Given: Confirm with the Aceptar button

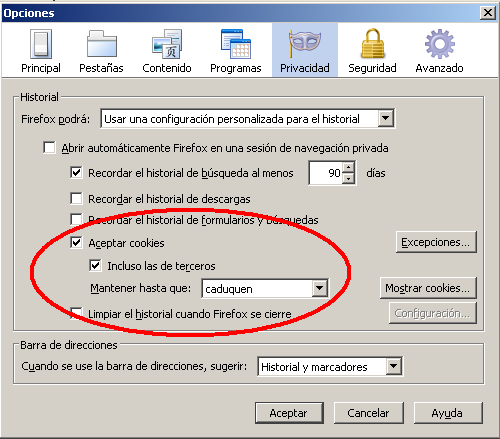Looking at the screenshot, I should coord(289,413).
